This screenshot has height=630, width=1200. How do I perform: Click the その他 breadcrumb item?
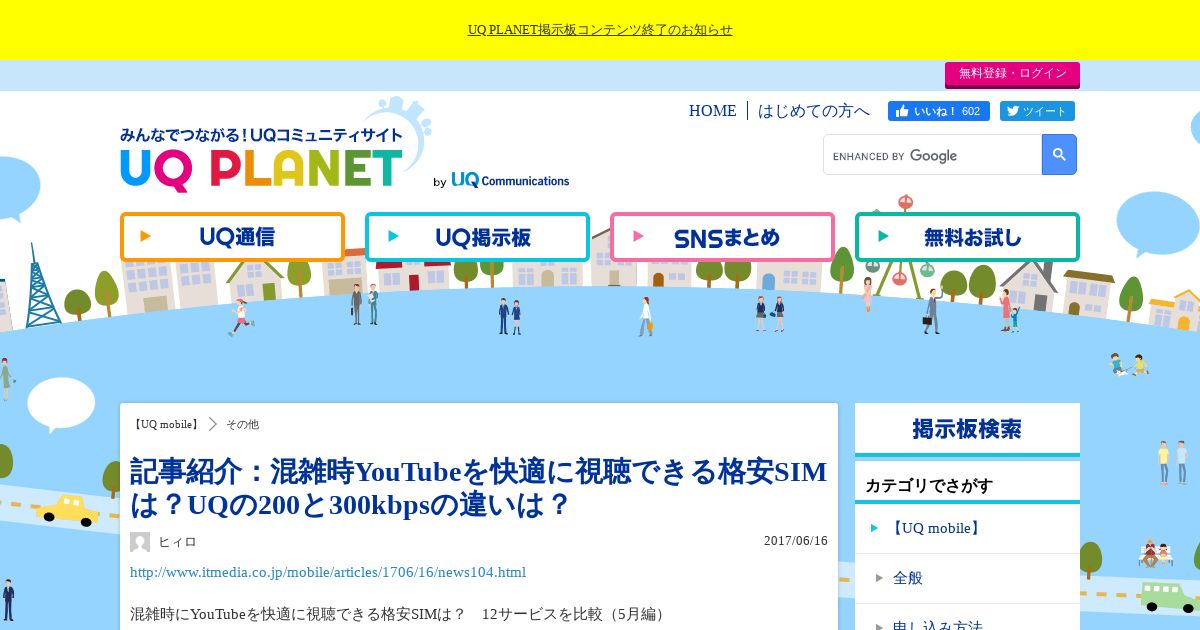tap(242, 424)
